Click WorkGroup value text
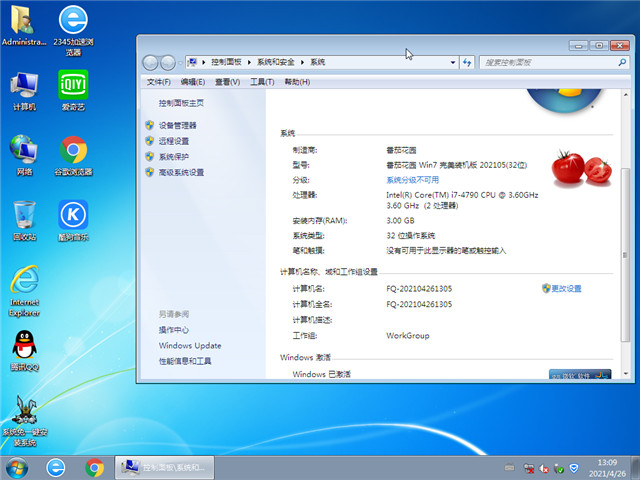The height and width of the screenshot is (480, 640). 408,336
